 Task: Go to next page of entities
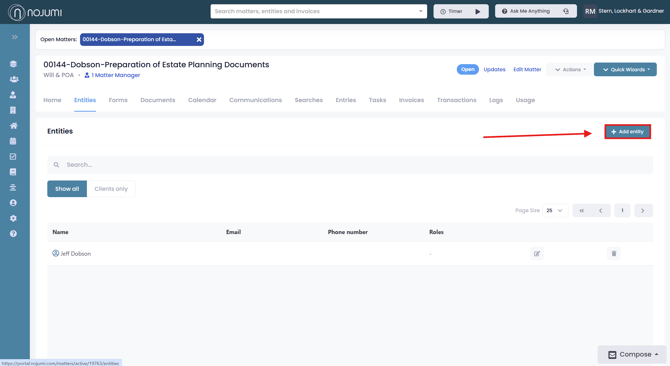[643, 211]
